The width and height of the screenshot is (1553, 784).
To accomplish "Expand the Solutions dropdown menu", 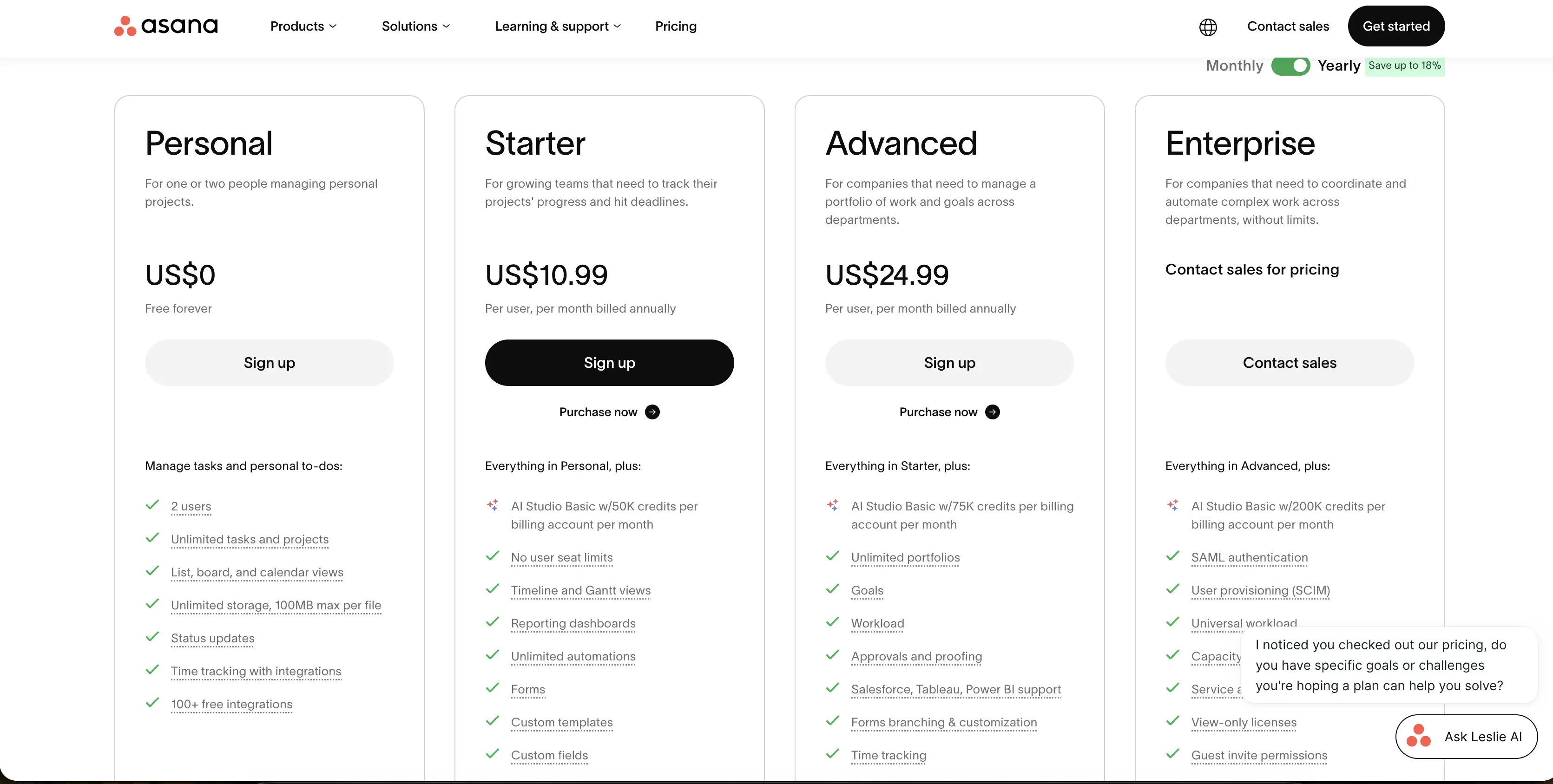I will [x=415, y=26].
